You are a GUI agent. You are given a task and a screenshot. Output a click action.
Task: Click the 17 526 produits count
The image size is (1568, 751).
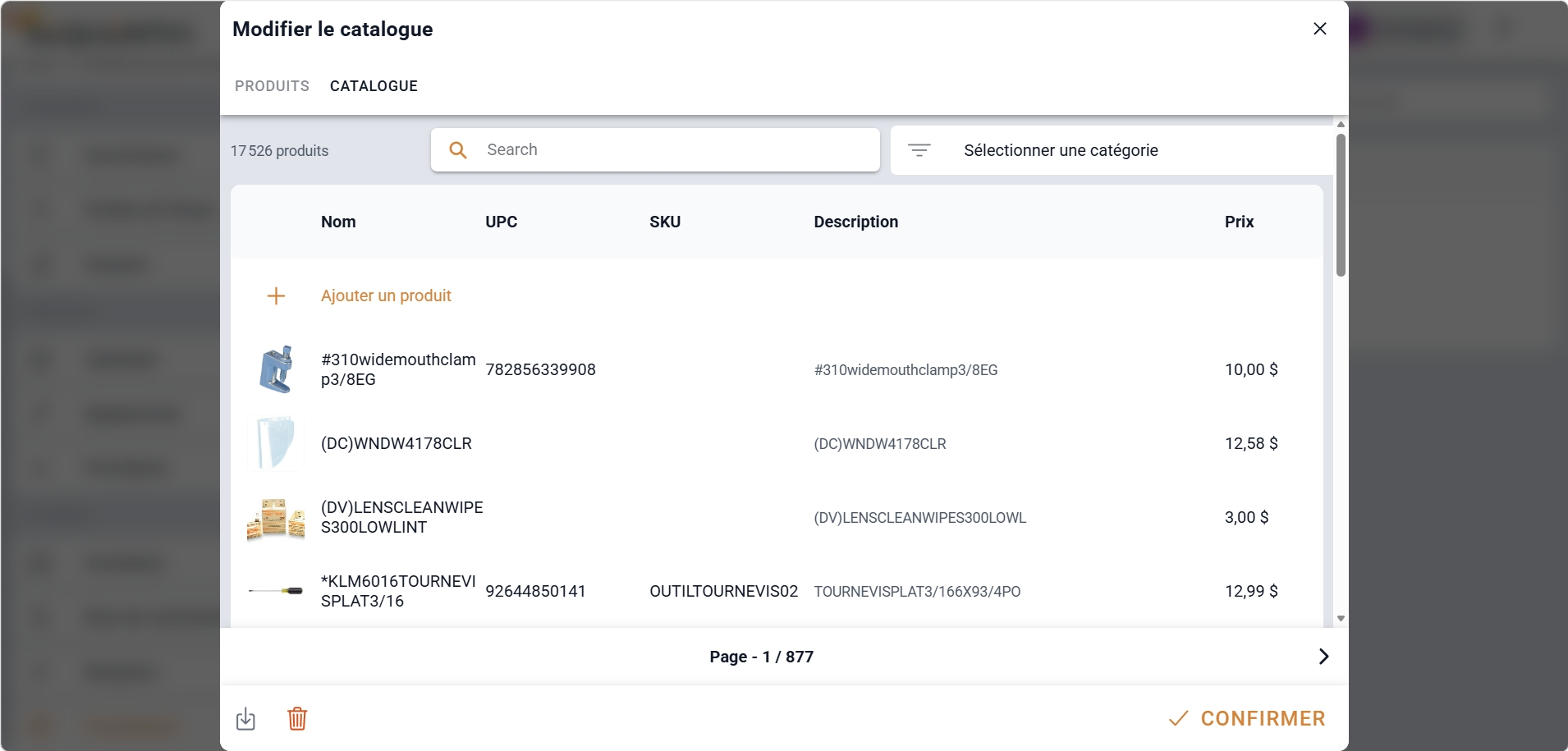coord(279,151)
